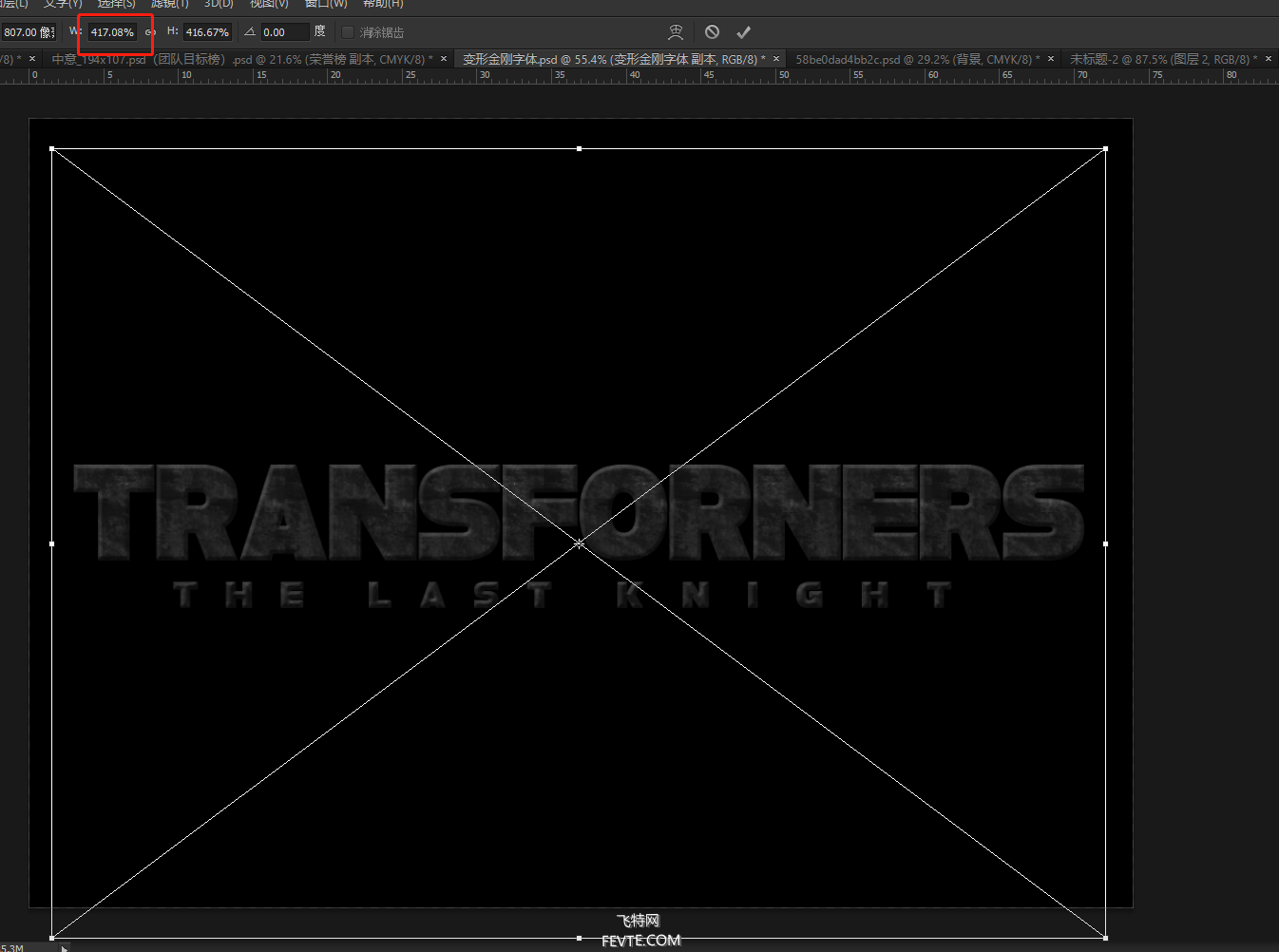Click the top-middle transform handle
The height and width of the screenshot is (952, 1279).
[x=580, y=149]
